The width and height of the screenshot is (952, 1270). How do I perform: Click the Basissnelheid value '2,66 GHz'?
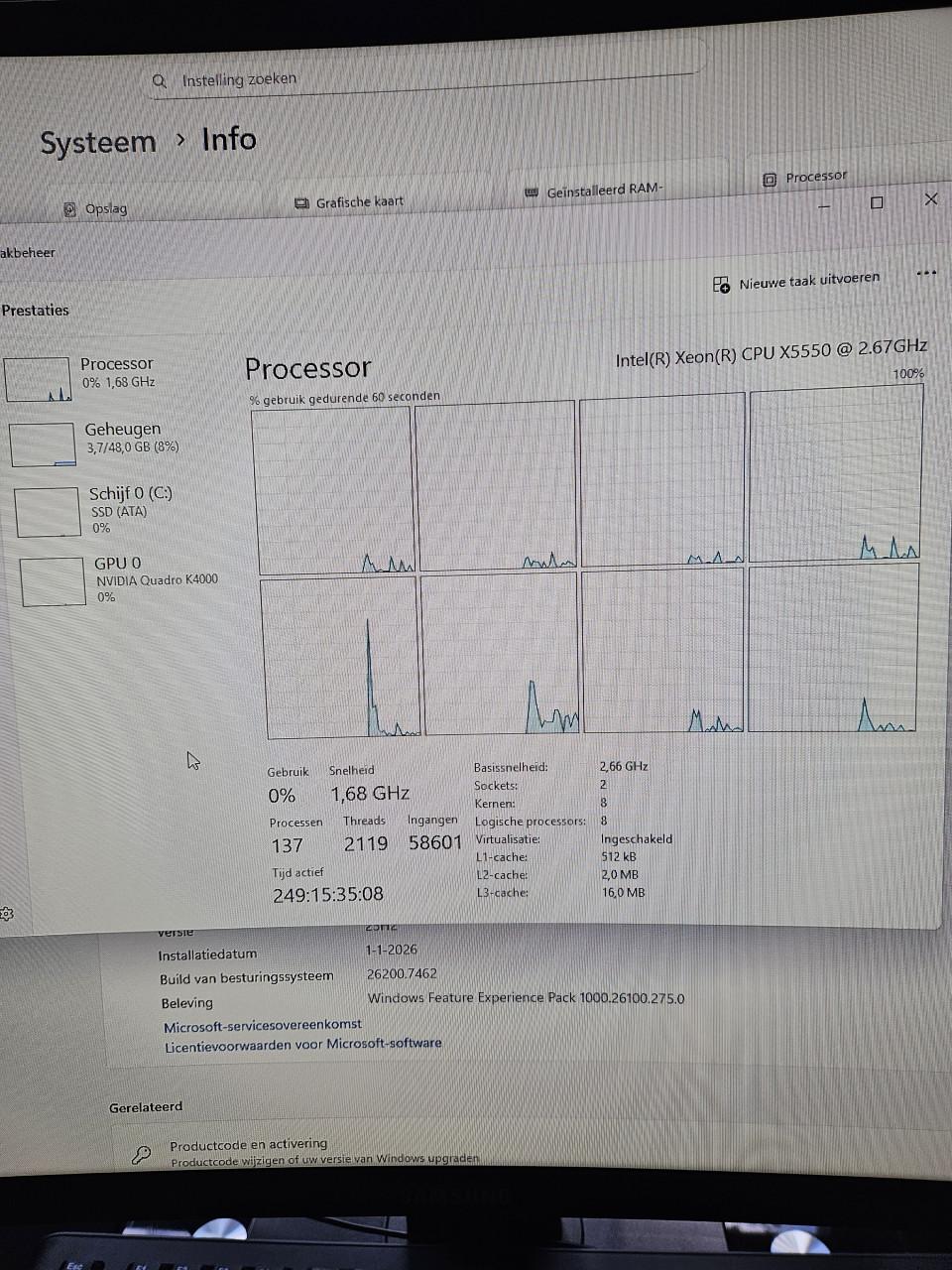624,766
